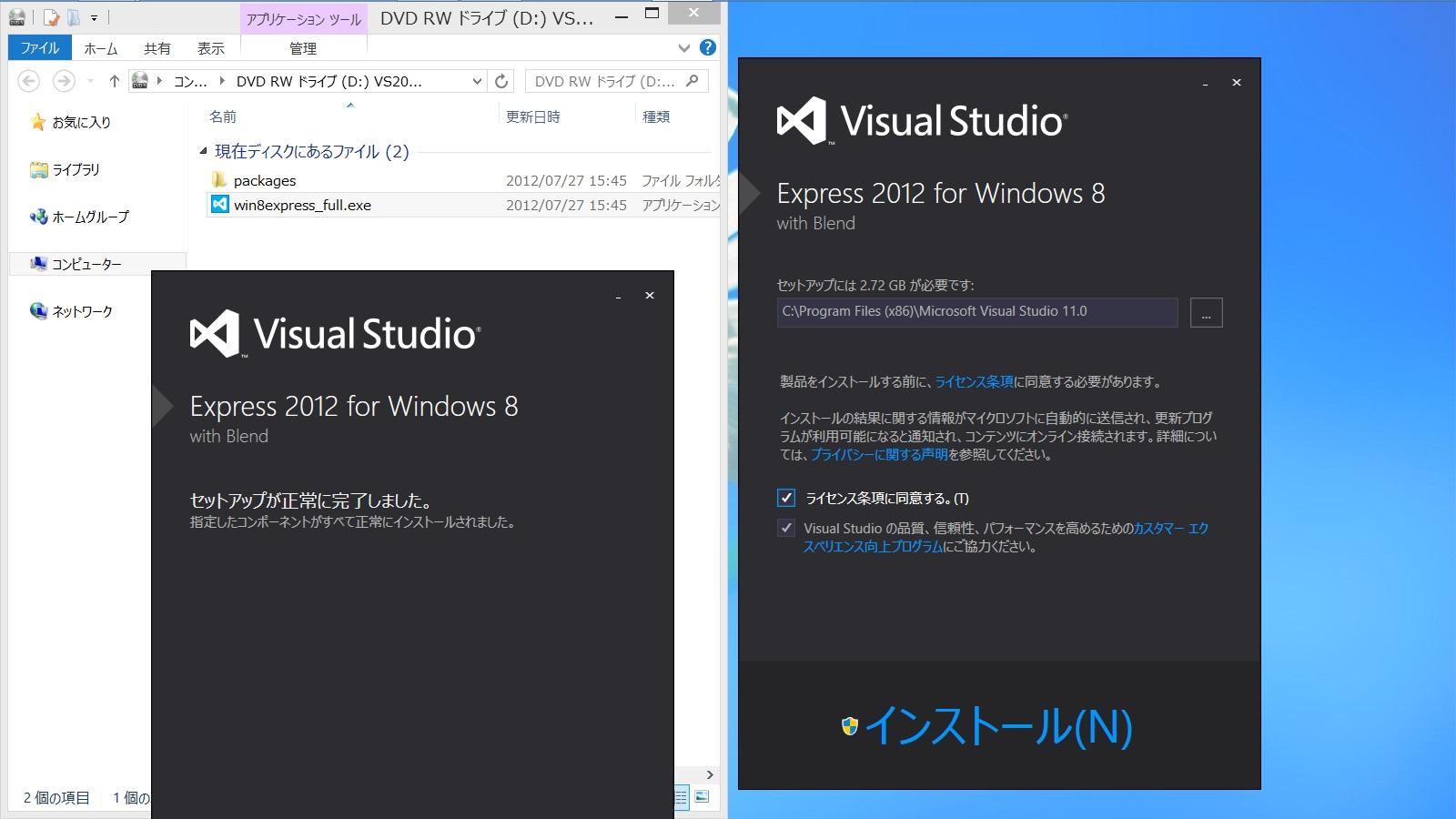Click the UAC shield icon beside インストール

coord(850,726)
